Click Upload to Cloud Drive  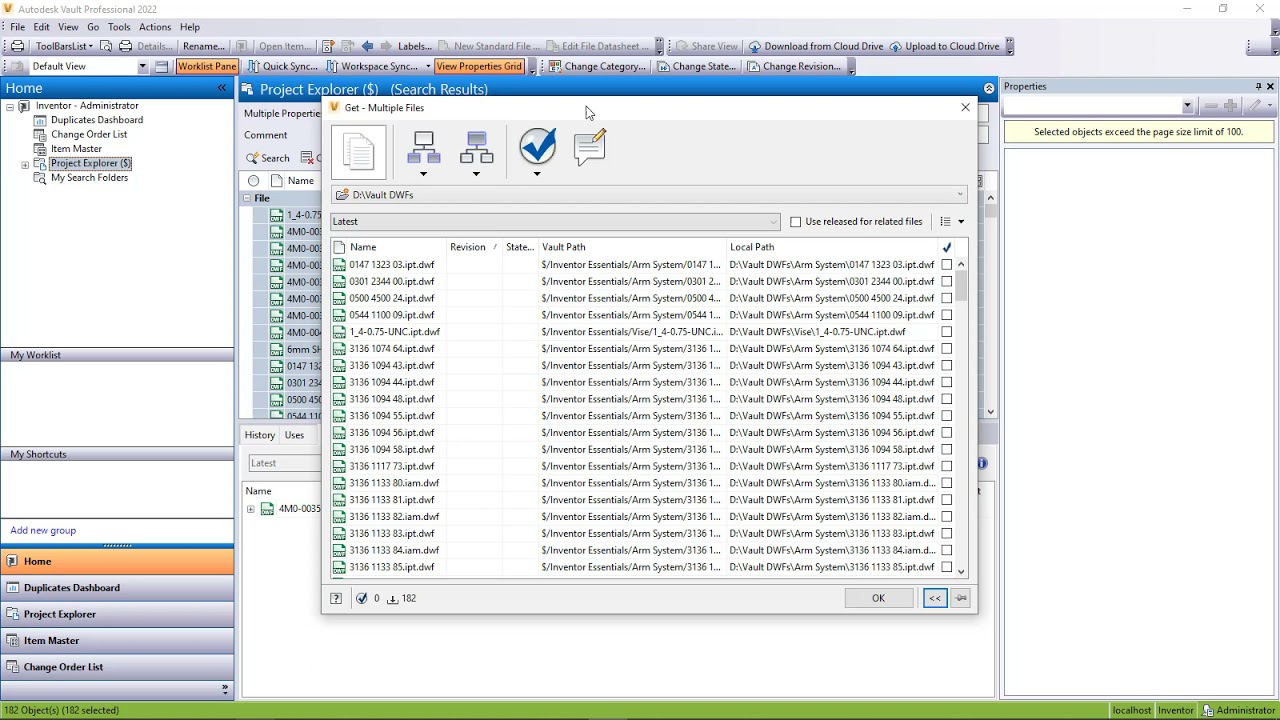(x=945, y=46)
